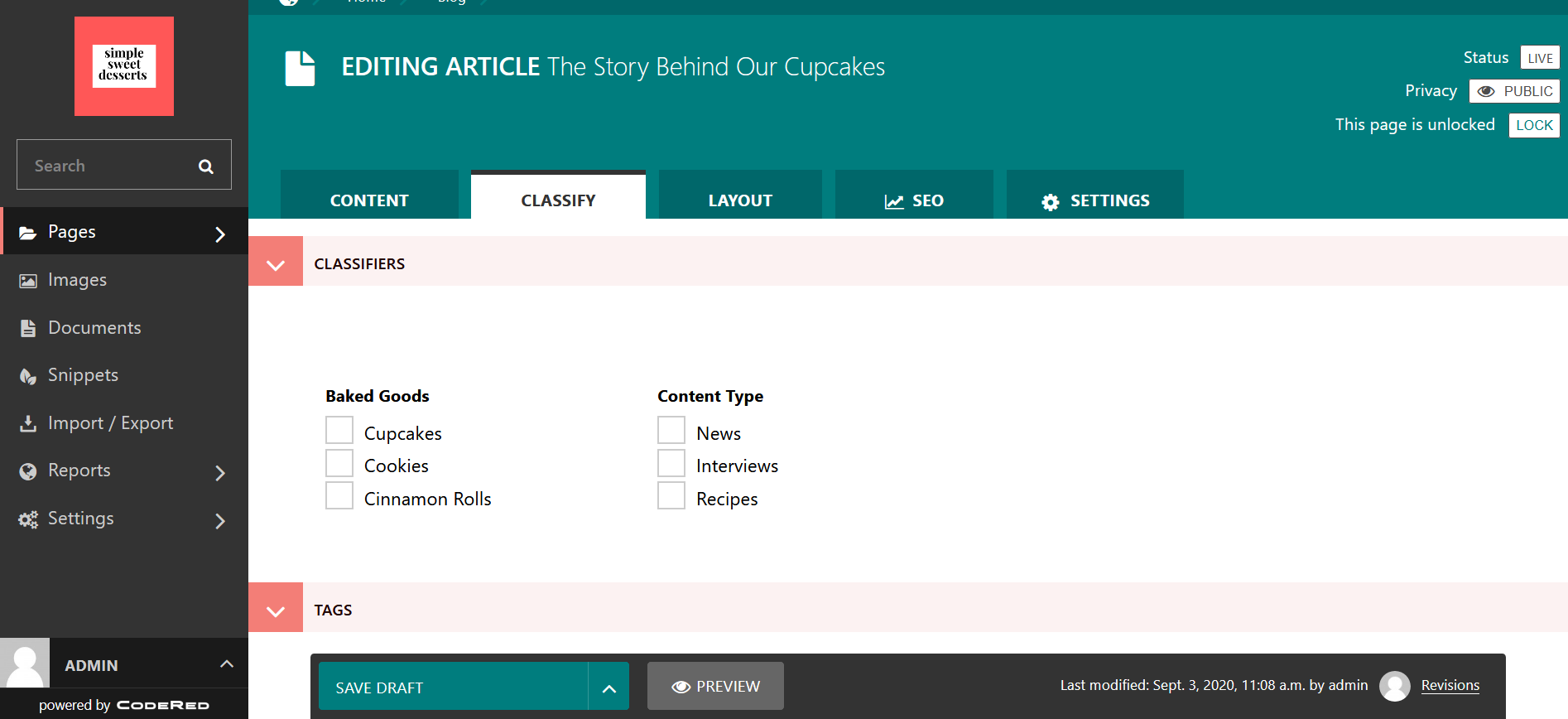
Task: Click the Preview button
Action: (715, 687)
